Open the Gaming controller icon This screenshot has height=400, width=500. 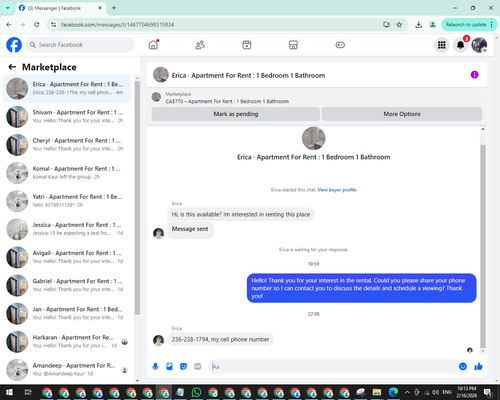[x=340, y=45]
